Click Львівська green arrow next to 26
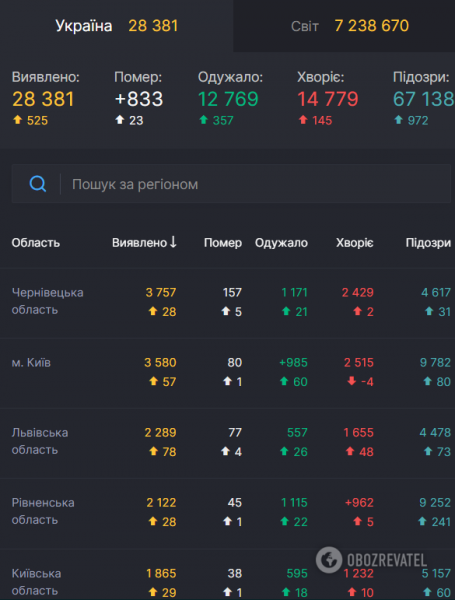 tap(284, 452)
